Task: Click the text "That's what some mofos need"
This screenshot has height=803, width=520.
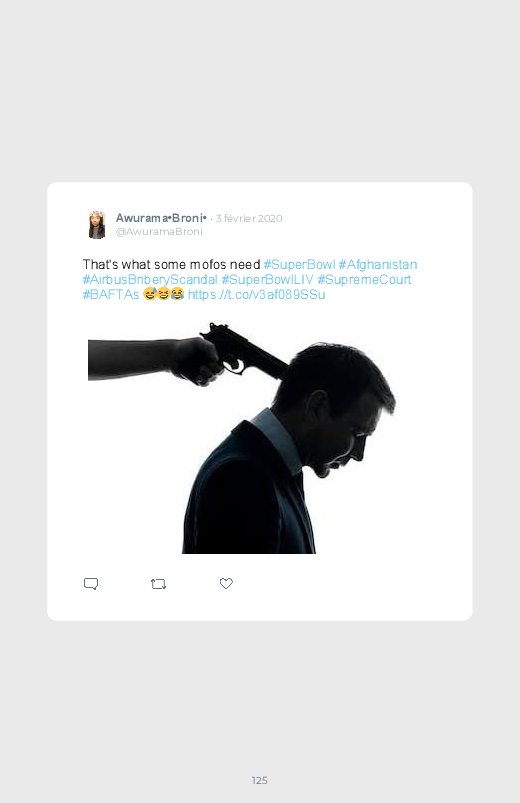Action: click(172, 265)
